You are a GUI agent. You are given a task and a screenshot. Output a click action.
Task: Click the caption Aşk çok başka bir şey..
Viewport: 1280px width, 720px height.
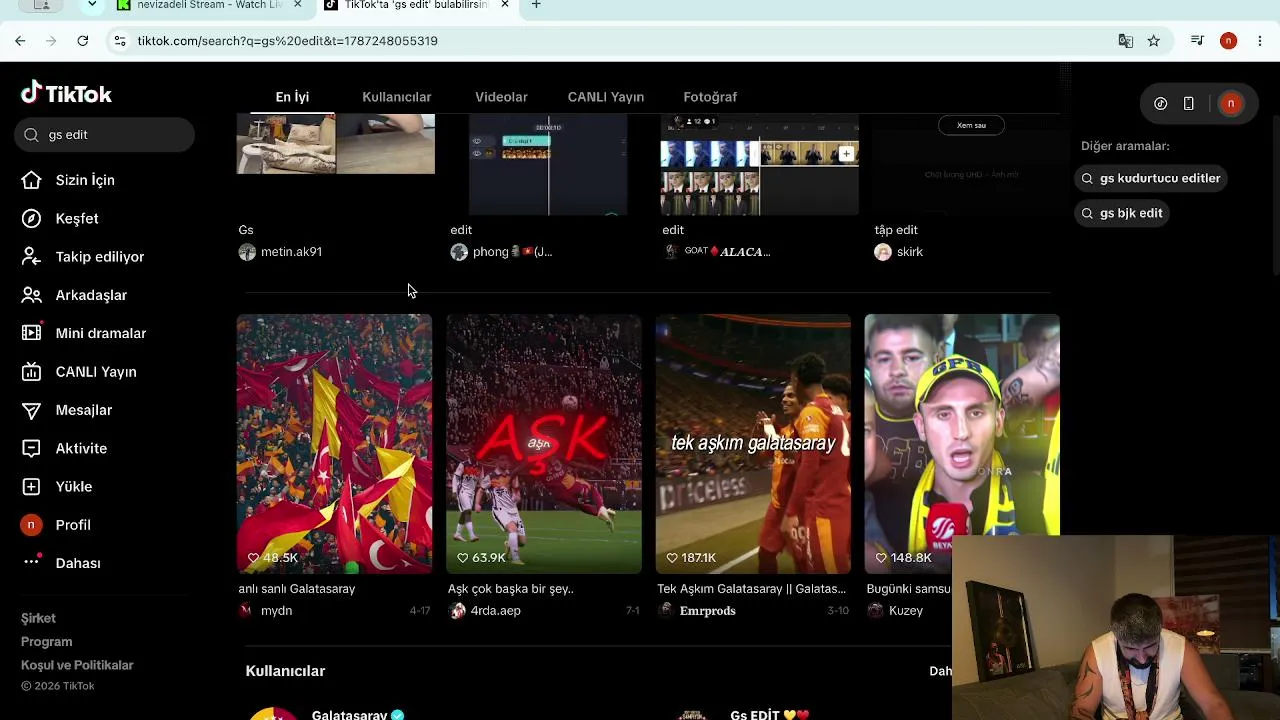click(510, 589)
